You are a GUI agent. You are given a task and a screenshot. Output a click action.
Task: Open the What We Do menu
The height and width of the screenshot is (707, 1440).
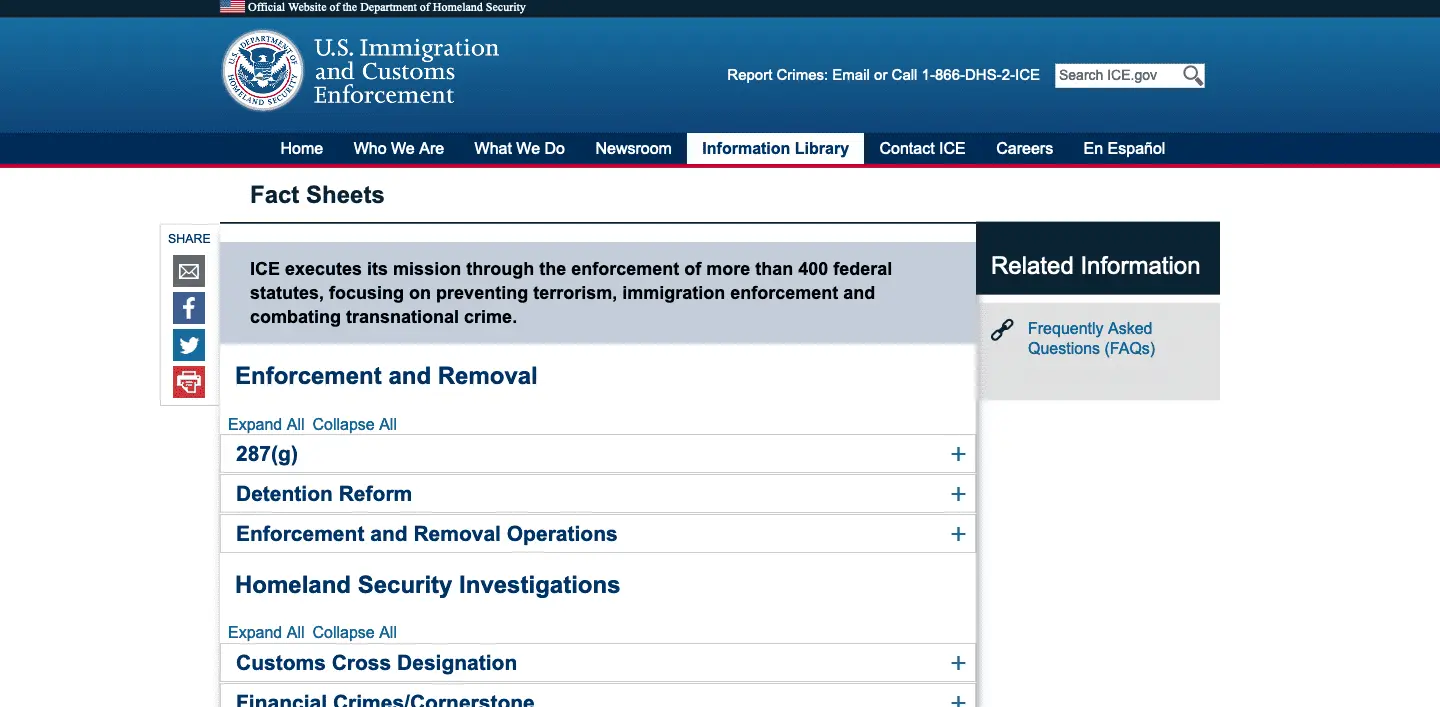(520, 148)
